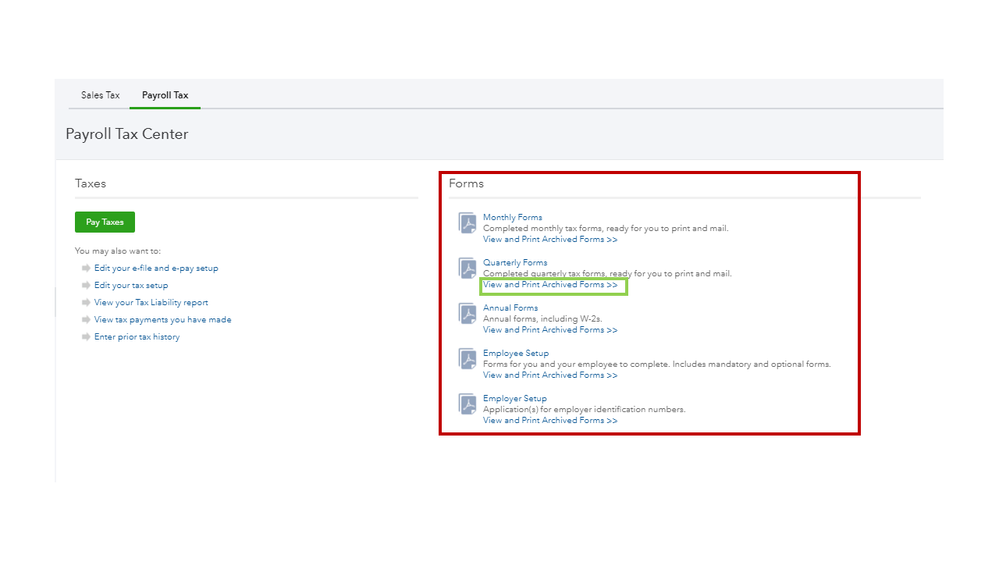Click 'Completed monthly tax forms' description text
Viewport: 999px width, 562px height.
pyautogui.click(x=605, y=228)
